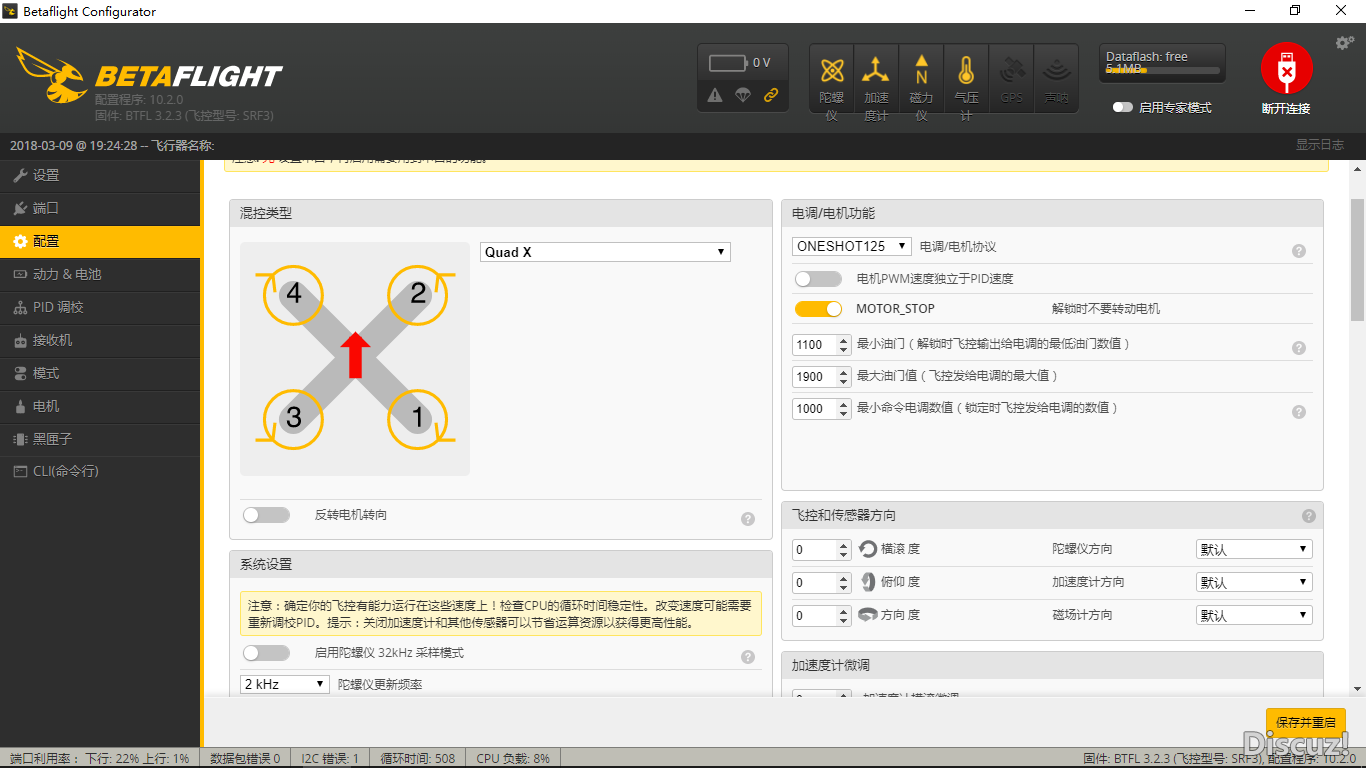Click help icon in 飞控和传感器方向 header

(x=1309, y=516)
